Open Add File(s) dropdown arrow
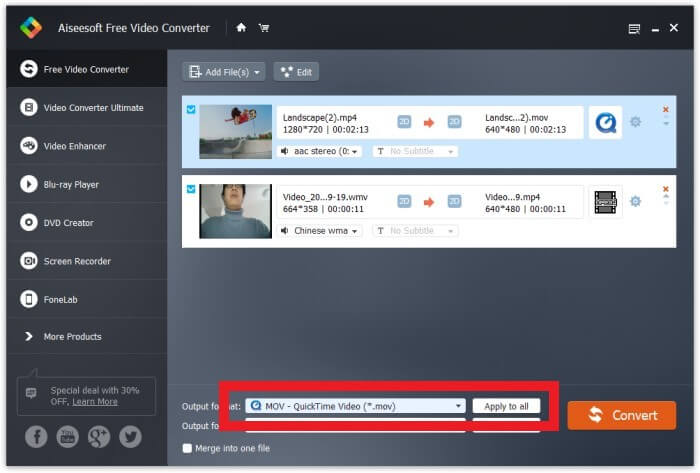700x473 pixels. (257, 72)
